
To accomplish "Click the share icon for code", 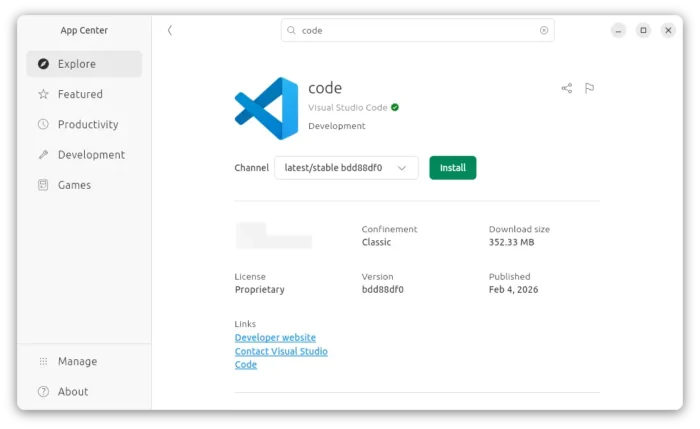I will 567,88.
